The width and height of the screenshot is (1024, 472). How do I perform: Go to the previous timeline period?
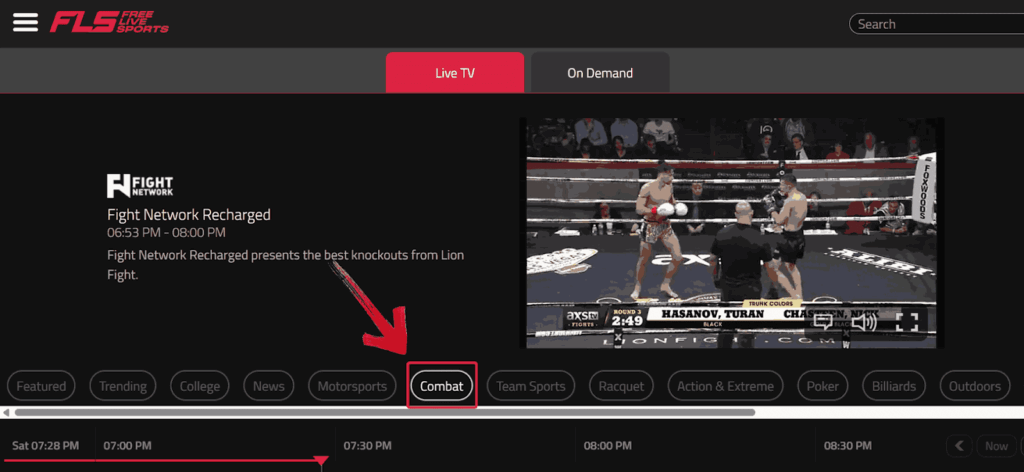959,446
